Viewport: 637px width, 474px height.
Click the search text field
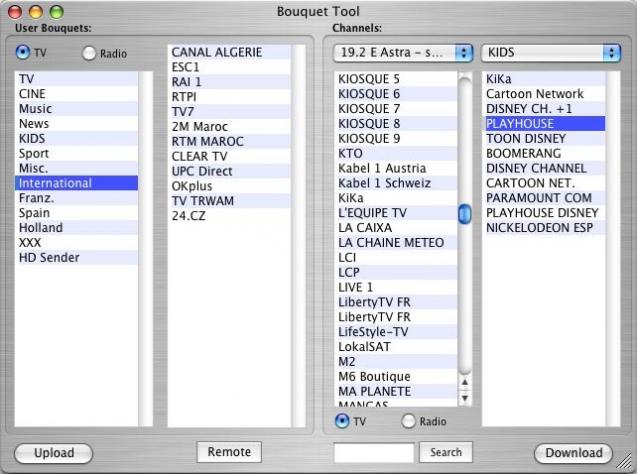pos(374,452)
